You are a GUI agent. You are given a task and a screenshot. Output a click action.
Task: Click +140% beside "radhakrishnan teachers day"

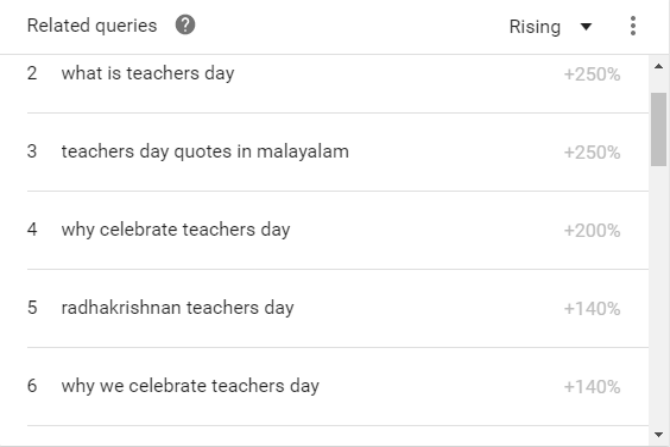click(592, 308)
